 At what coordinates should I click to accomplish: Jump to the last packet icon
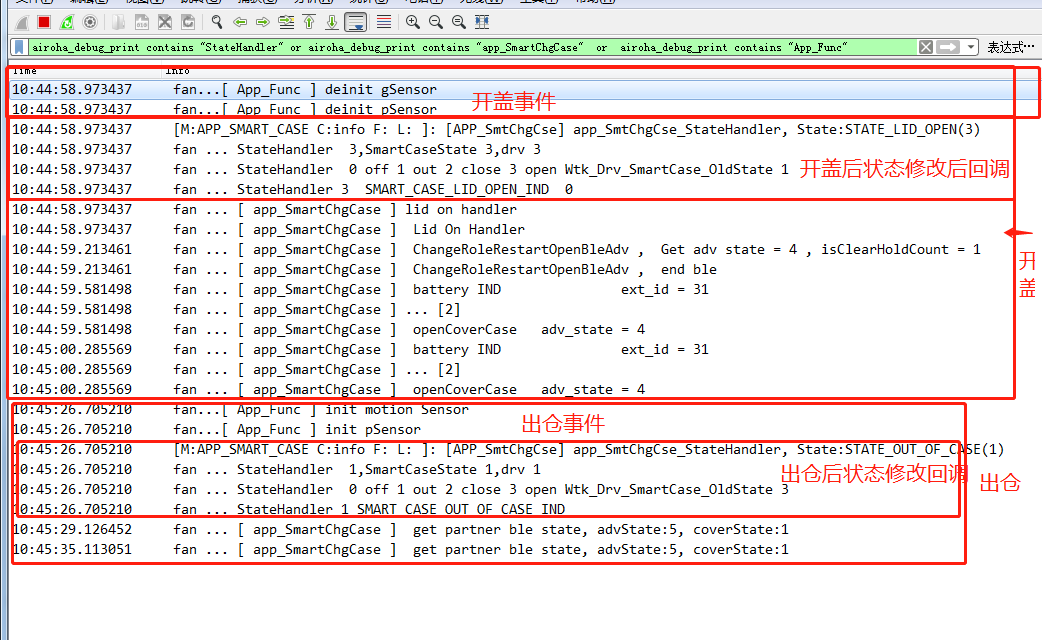(332, 23)
